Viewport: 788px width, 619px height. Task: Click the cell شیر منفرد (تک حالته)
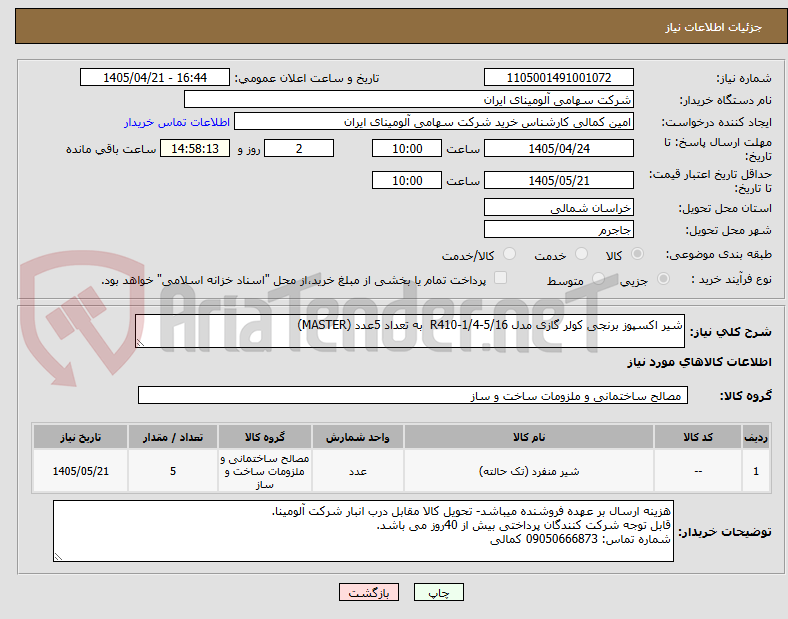click(x=529, y=471)
